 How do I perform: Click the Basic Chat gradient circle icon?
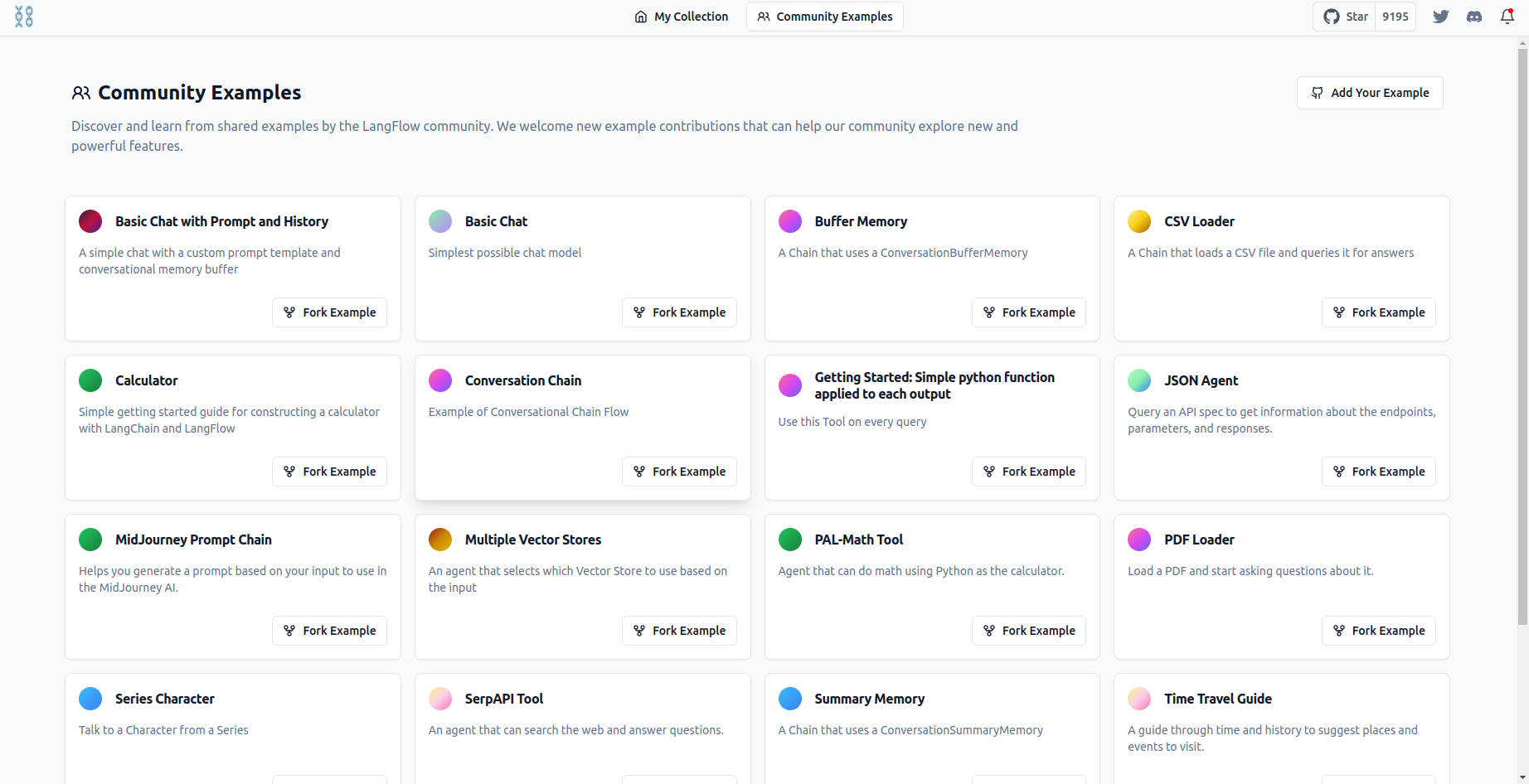440,221
